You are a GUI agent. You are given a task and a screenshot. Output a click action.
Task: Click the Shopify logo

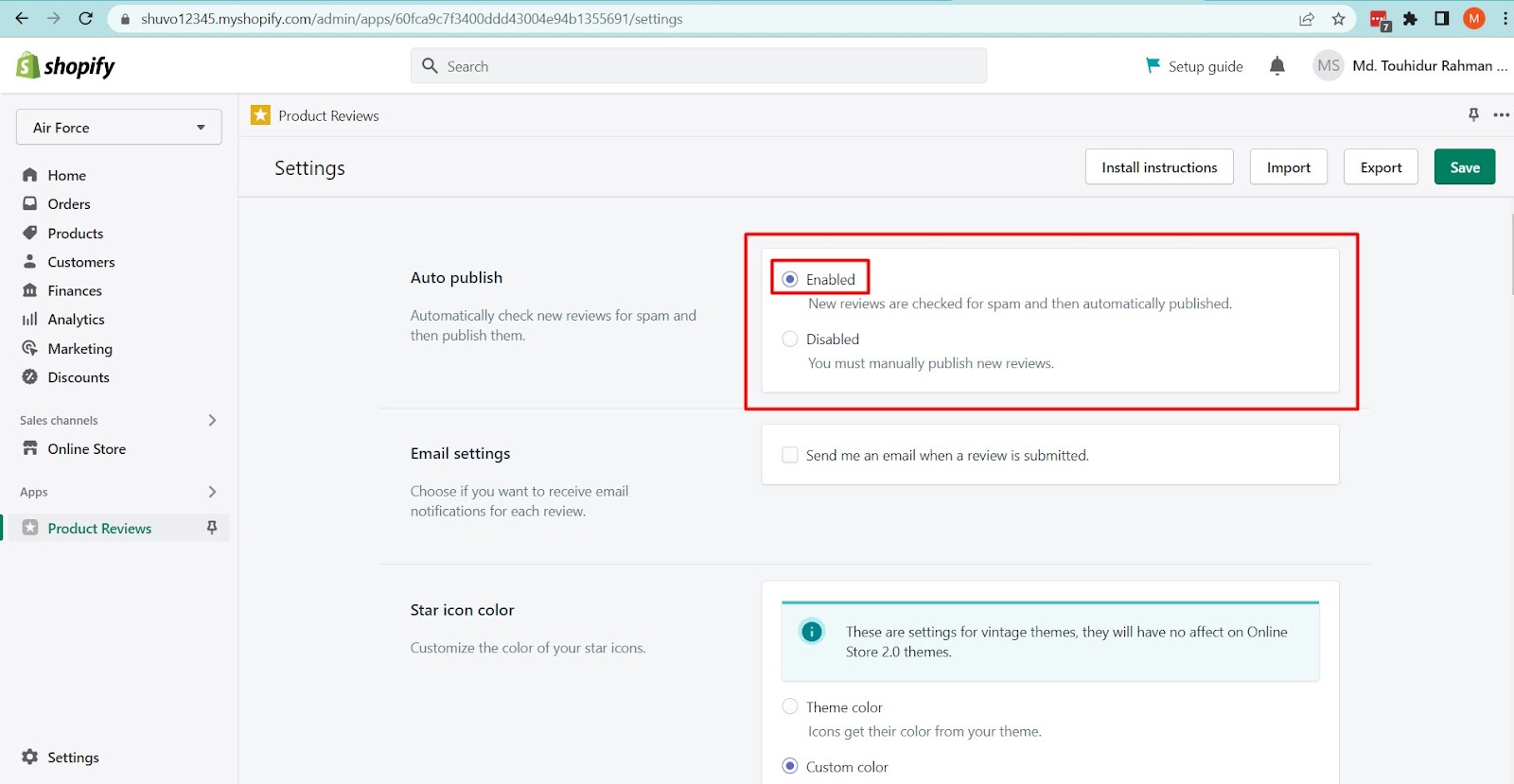pos(65,65)
